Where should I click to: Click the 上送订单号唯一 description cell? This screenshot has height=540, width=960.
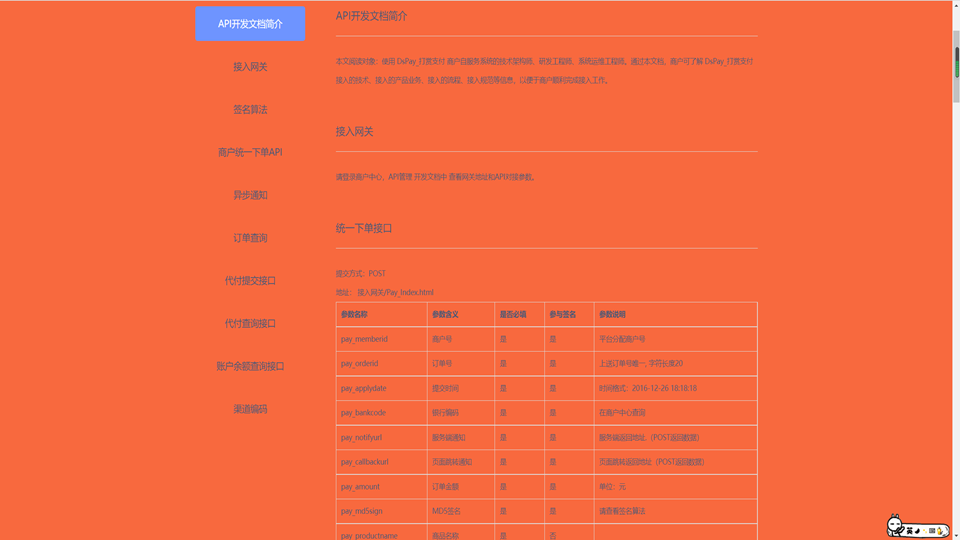click(675, 364)
